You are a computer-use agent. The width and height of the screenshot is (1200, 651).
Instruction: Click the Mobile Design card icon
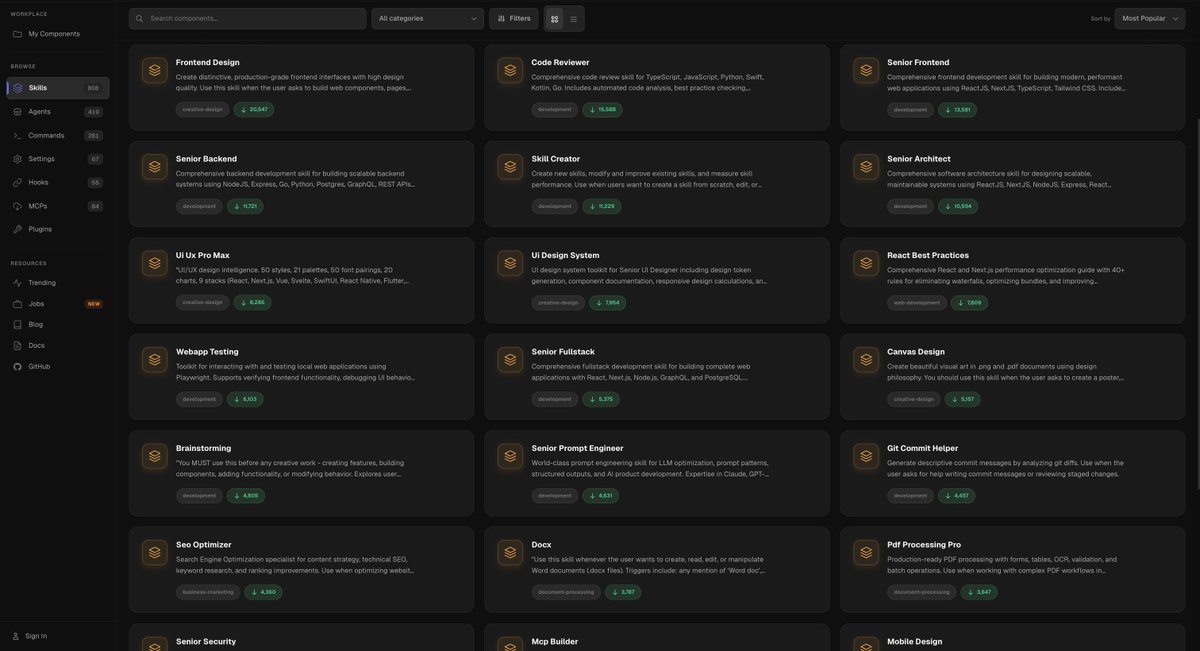866,645
